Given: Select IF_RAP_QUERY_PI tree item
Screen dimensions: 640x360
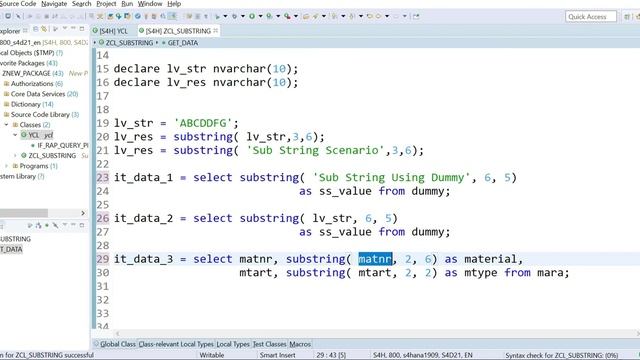Looking at the screenshot, I should (62, 145).
